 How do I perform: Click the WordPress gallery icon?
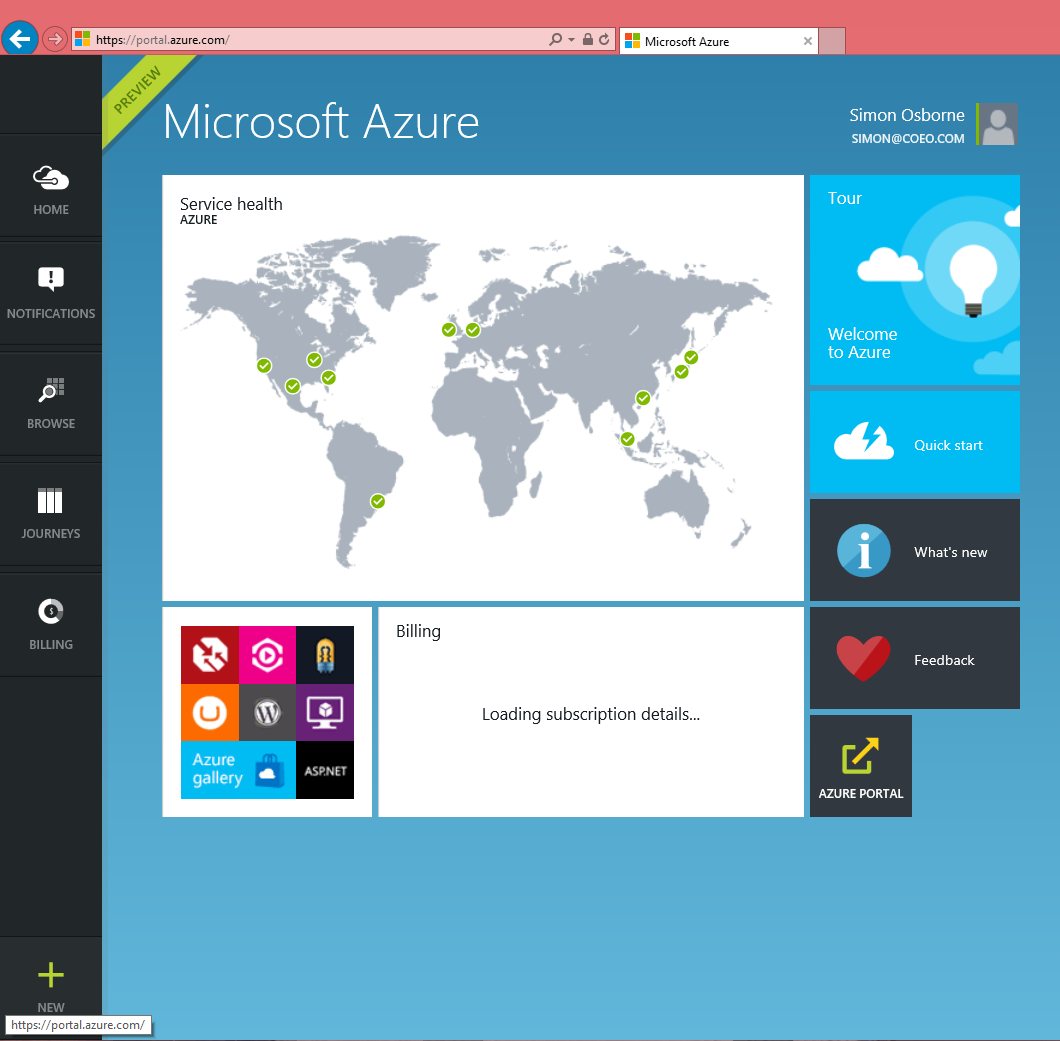(x=267, y=712)
